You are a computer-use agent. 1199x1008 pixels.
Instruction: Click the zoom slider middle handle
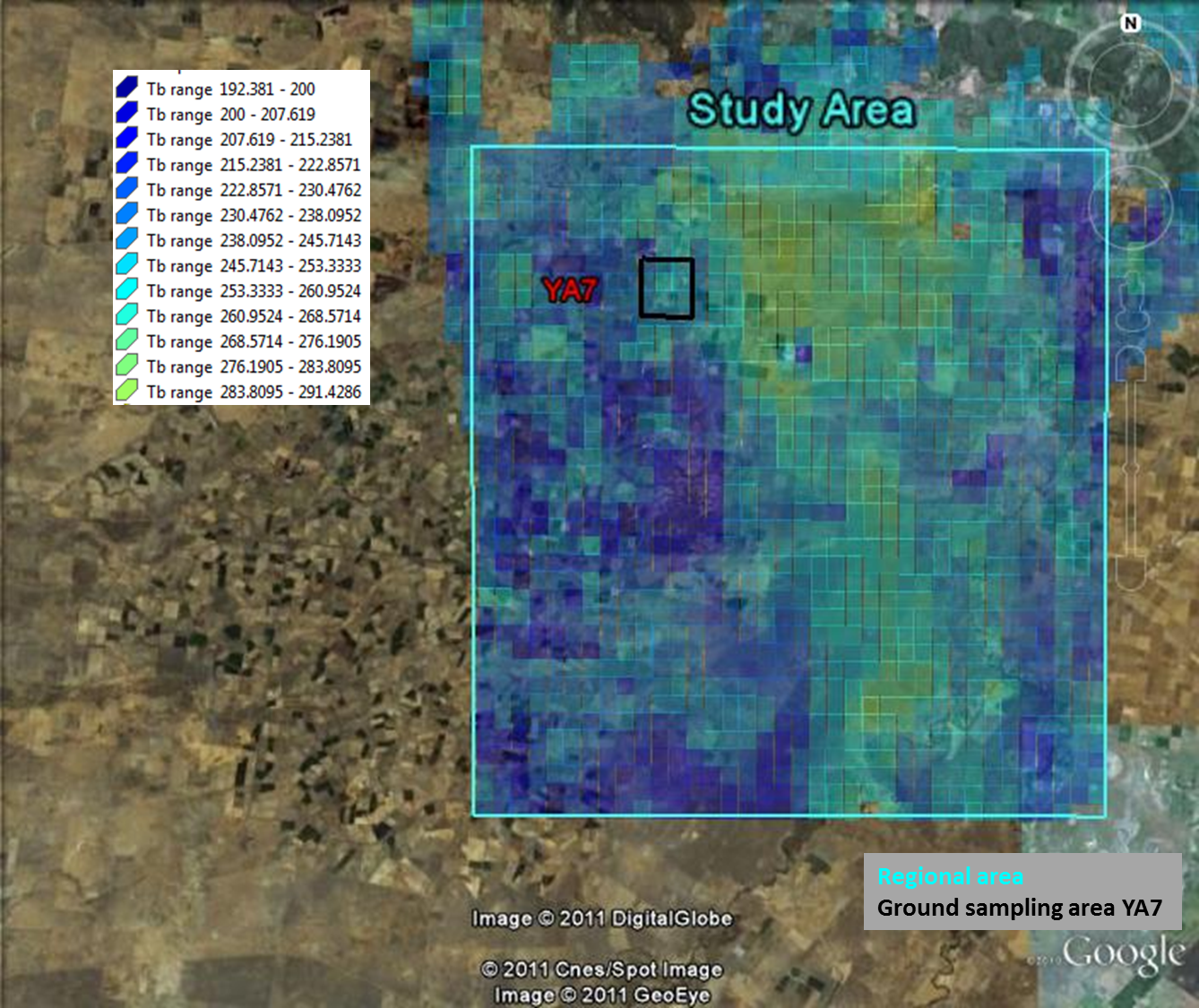point(1130,468)
